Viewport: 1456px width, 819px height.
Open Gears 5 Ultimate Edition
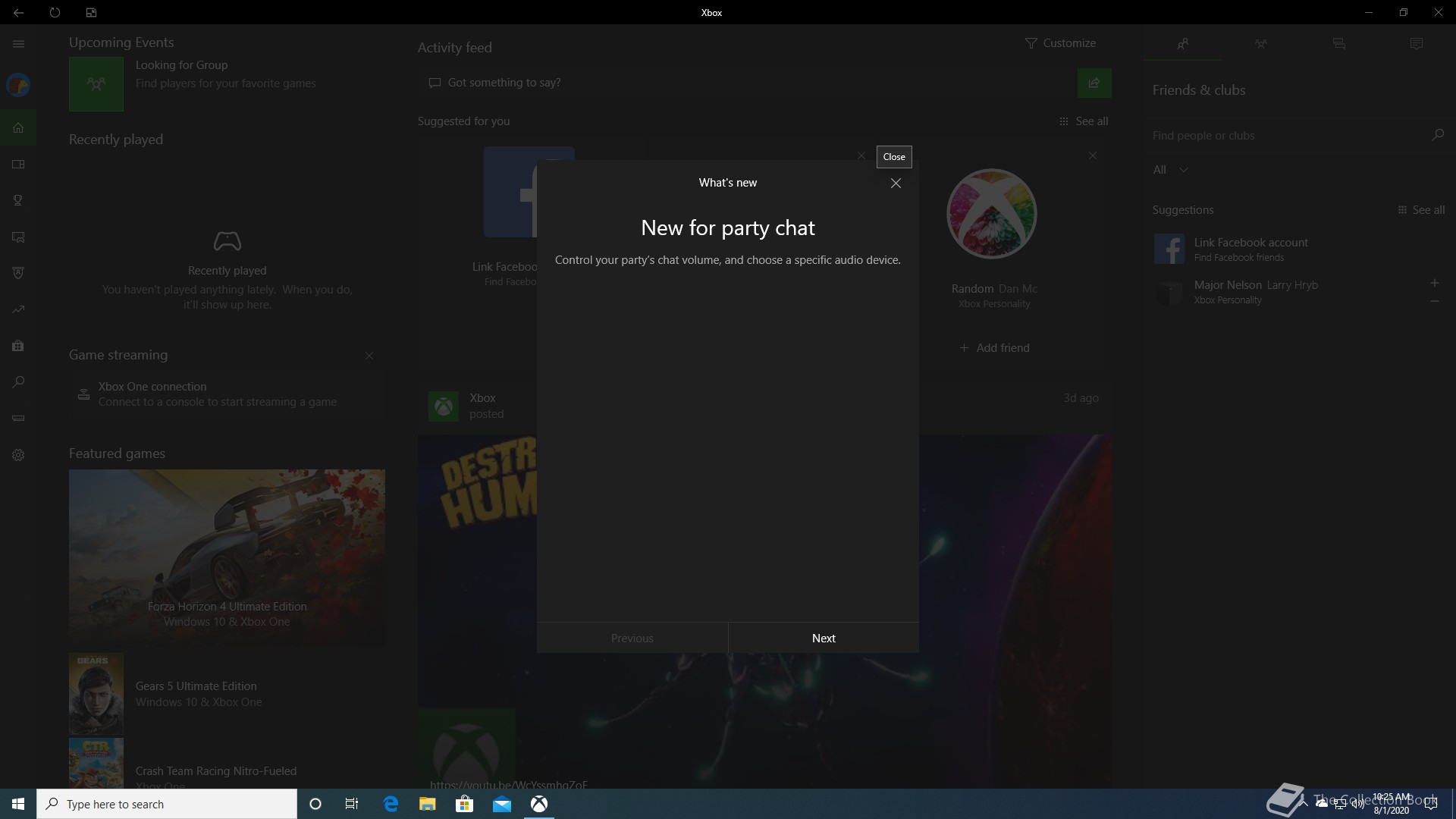(x=227, y=694)
